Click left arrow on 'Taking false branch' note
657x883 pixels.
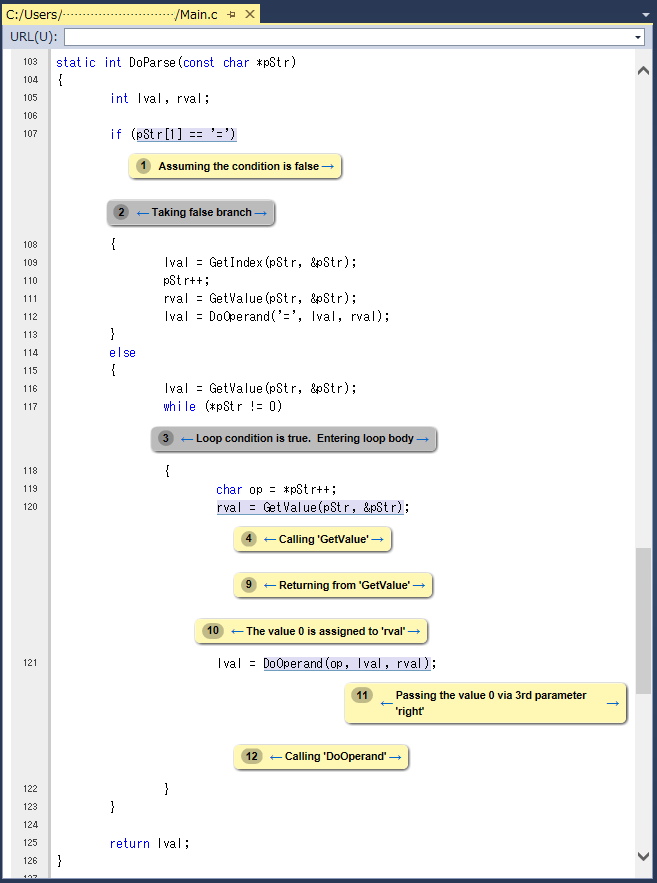click(x=142, y=213)
